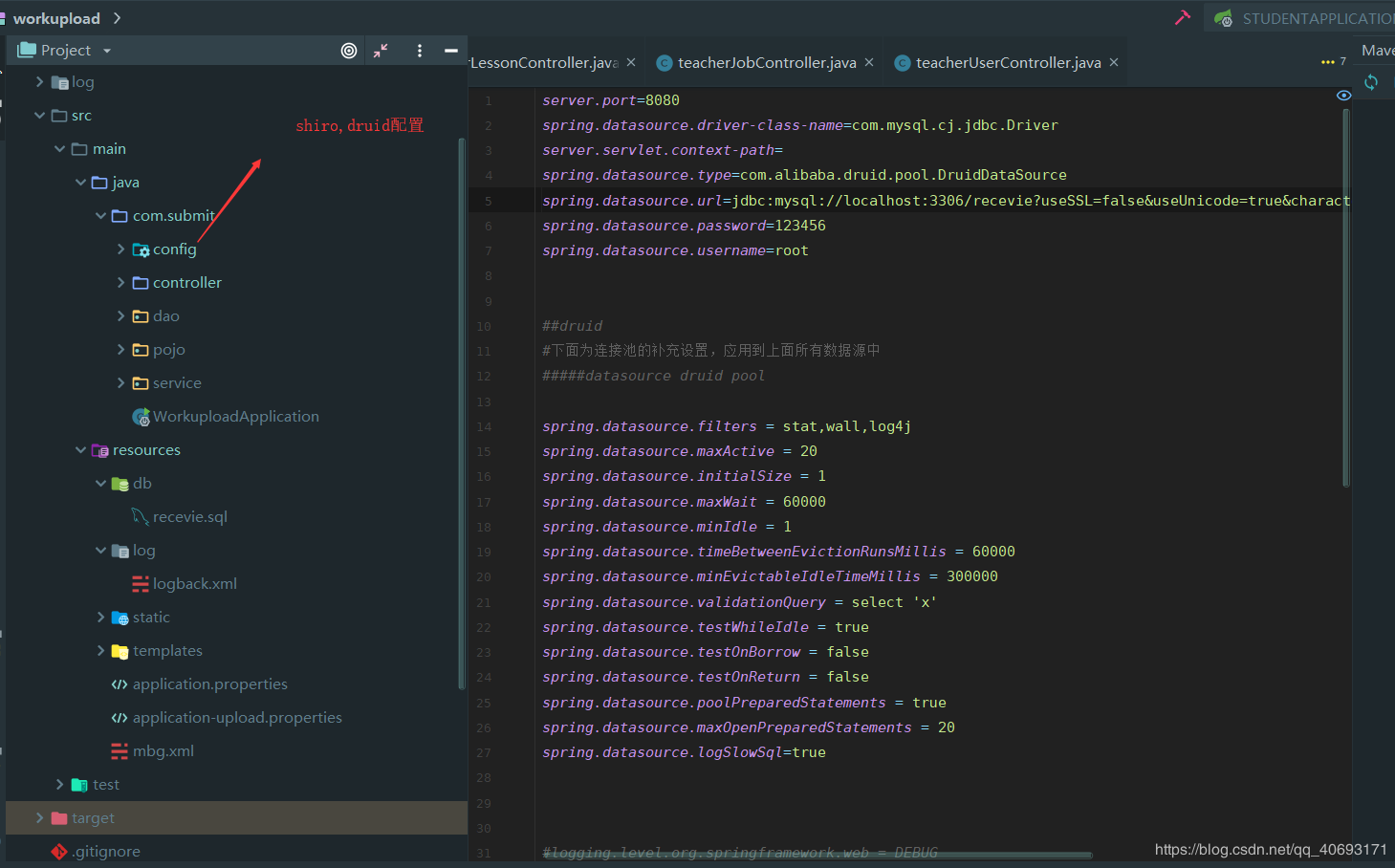Select the resources folder

(136, 450)
